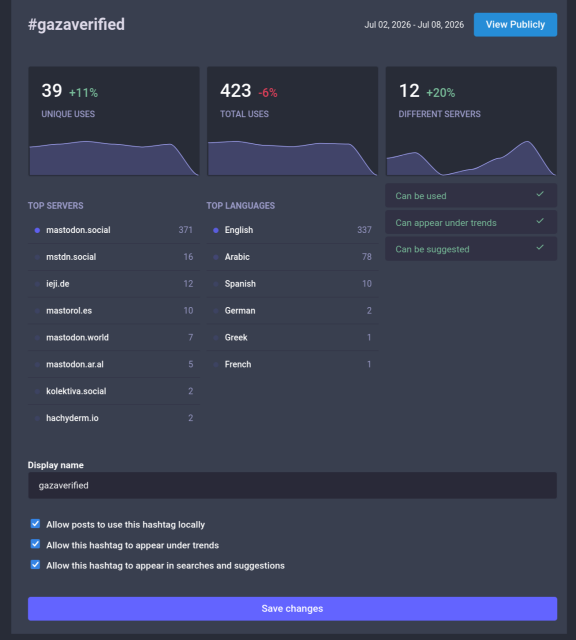The width and height of the screenshot is (576, 640).
Task: Click the 337 count for English
Action: pyautogui.click(x=364, y=230)
